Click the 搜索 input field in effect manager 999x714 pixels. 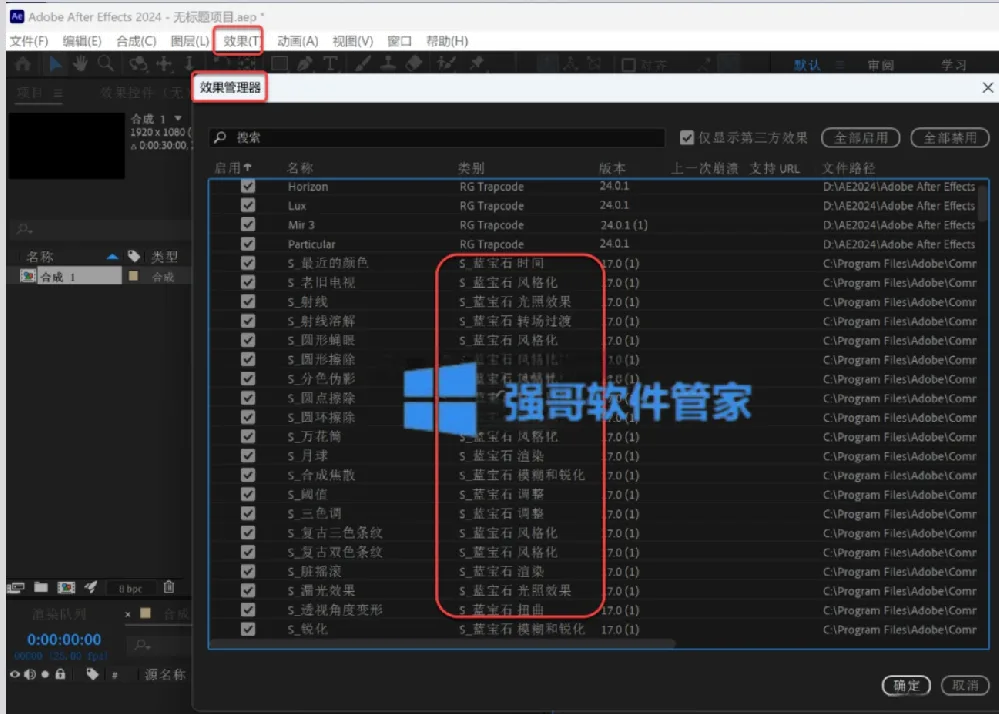[437, 137]
